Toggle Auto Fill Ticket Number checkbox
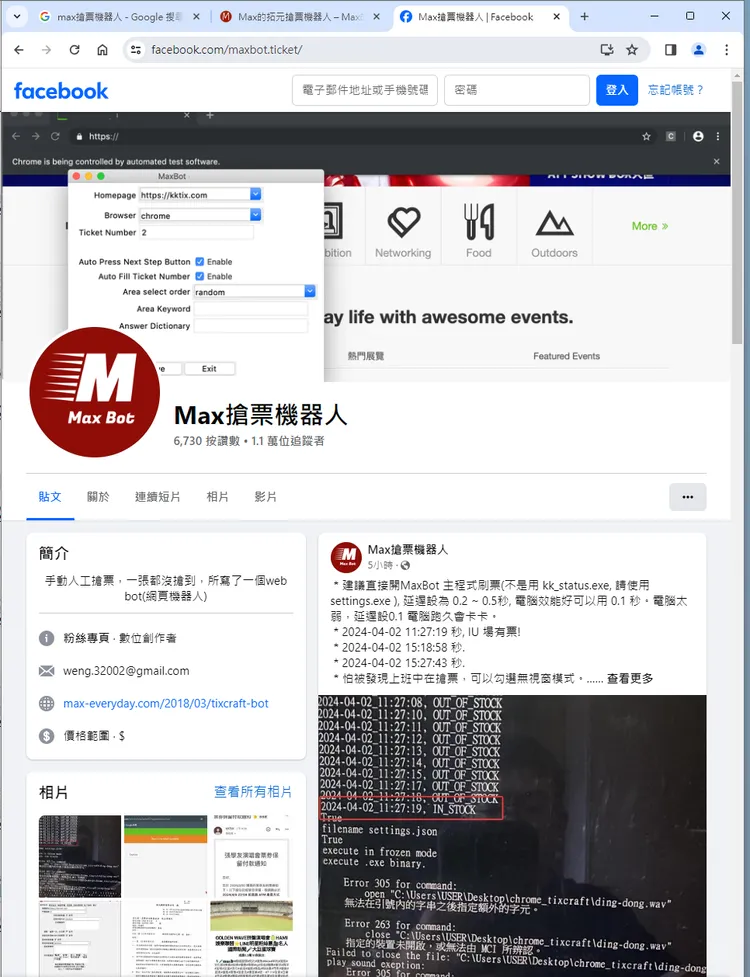 (x=200, y=276)
